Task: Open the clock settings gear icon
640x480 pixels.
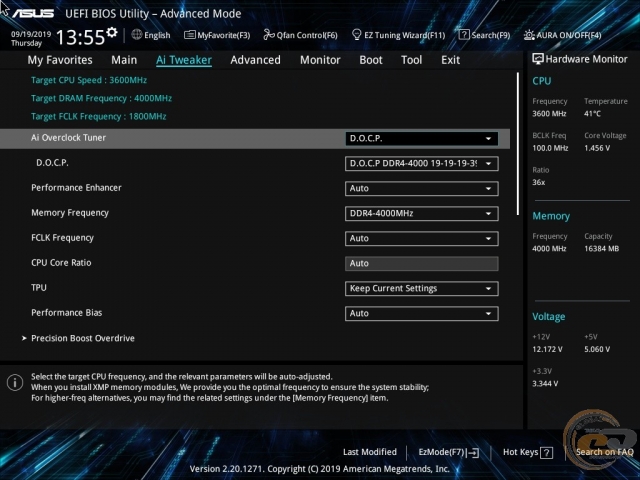Action: point(111,32)
